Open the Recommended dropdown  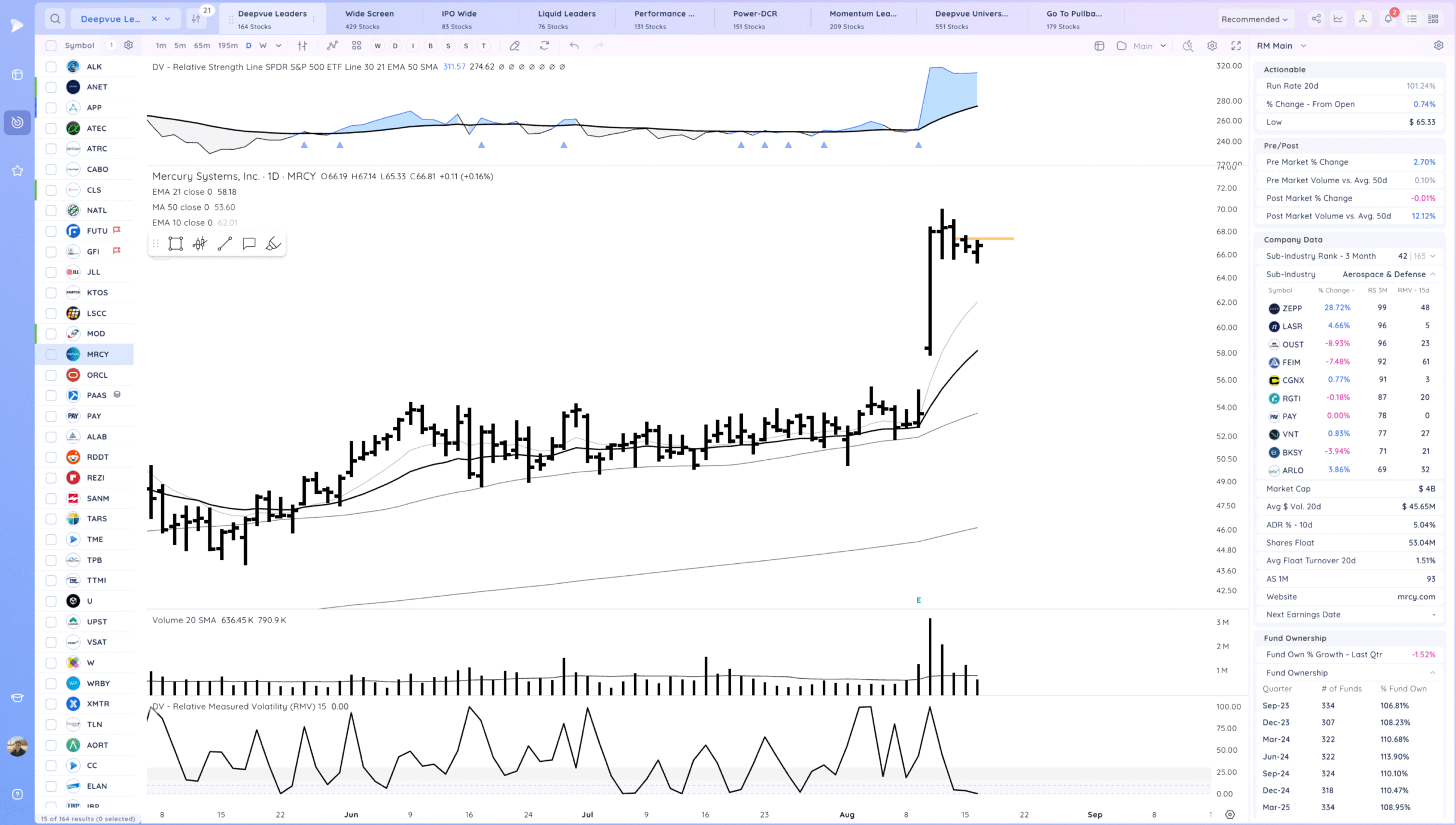pos(1254,19)
